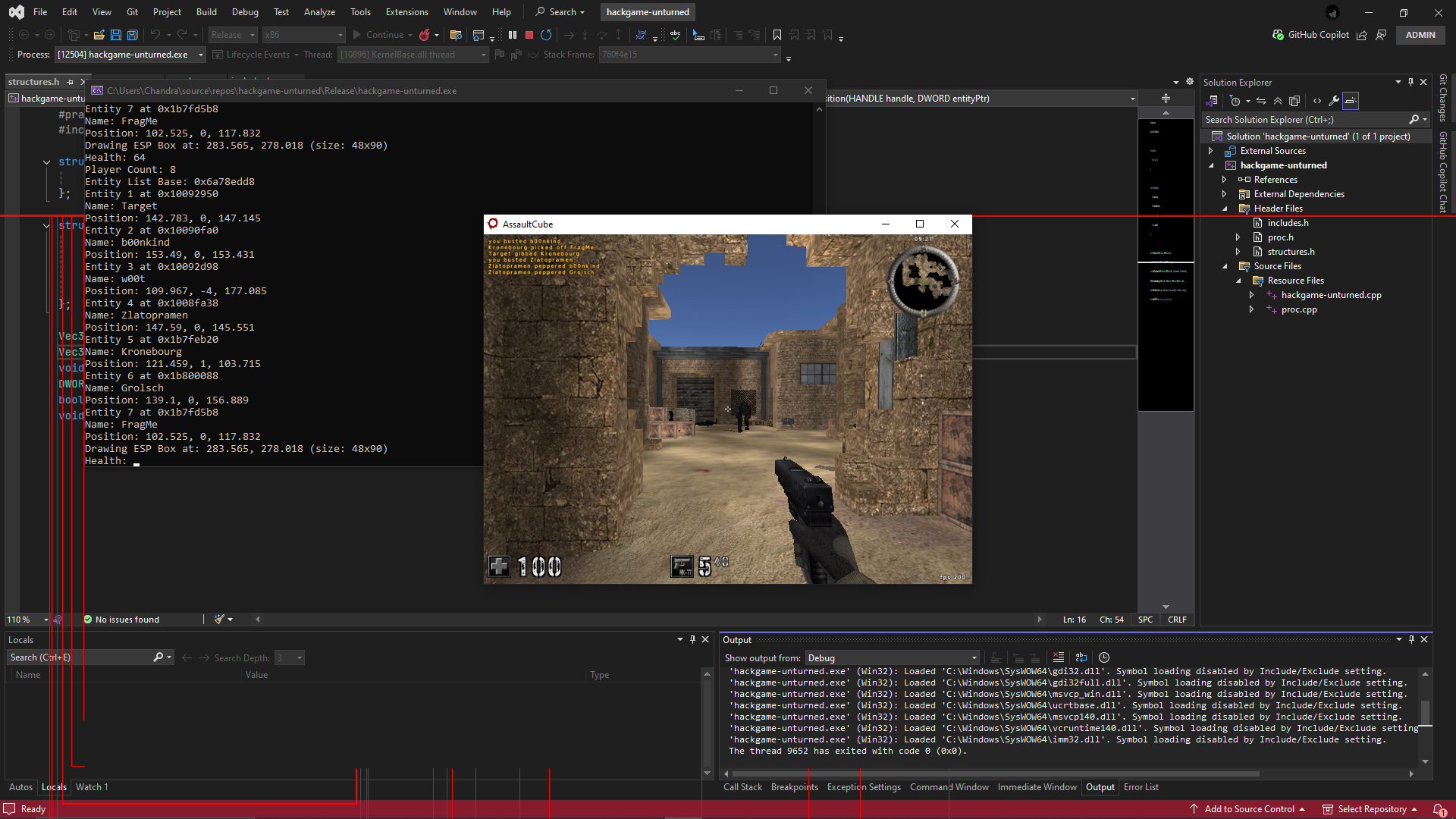This screenshot has height=819, width=1456.
Task: Open the Thread selector dropdown
Action: (x=413, y=55)
